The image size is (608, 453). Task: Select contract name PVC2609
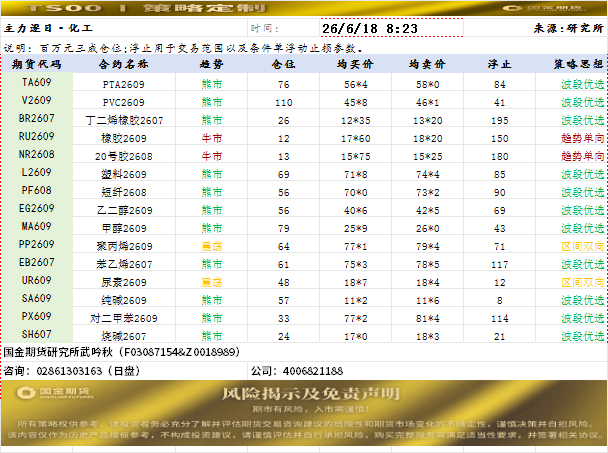pyautogui.click(x=124, y=102)
